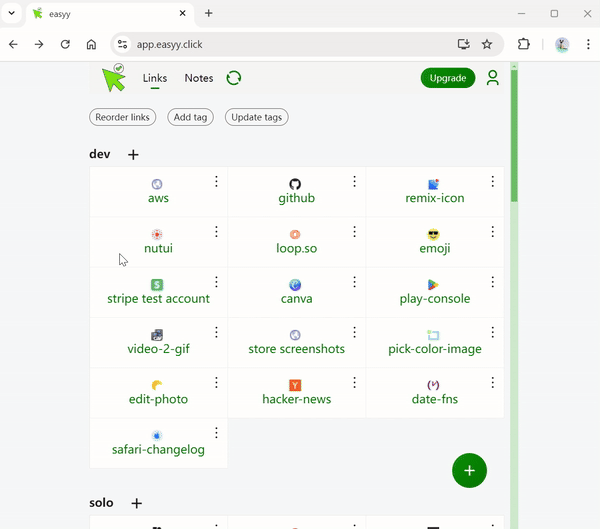This screenshot has width=600, height=529.
Task: Open options menu for store screenshots link
Action: point(354,332)
